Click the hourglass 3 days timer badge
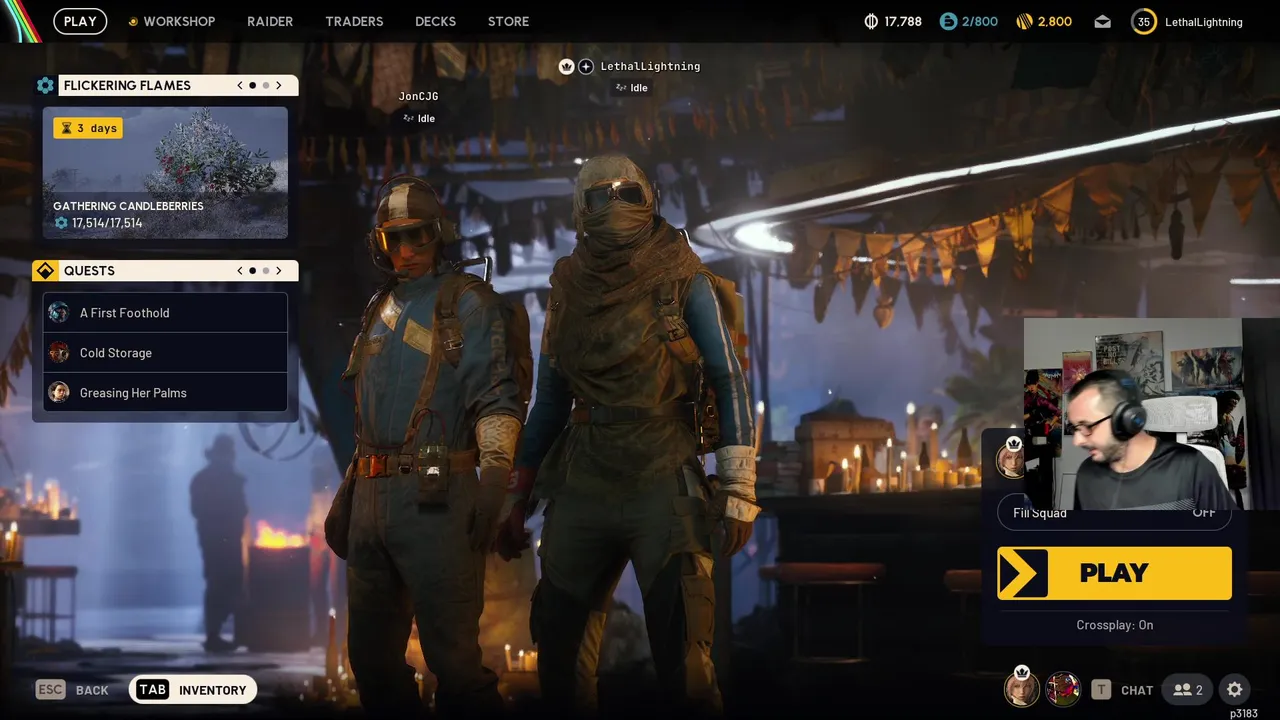 pos(88,128)
